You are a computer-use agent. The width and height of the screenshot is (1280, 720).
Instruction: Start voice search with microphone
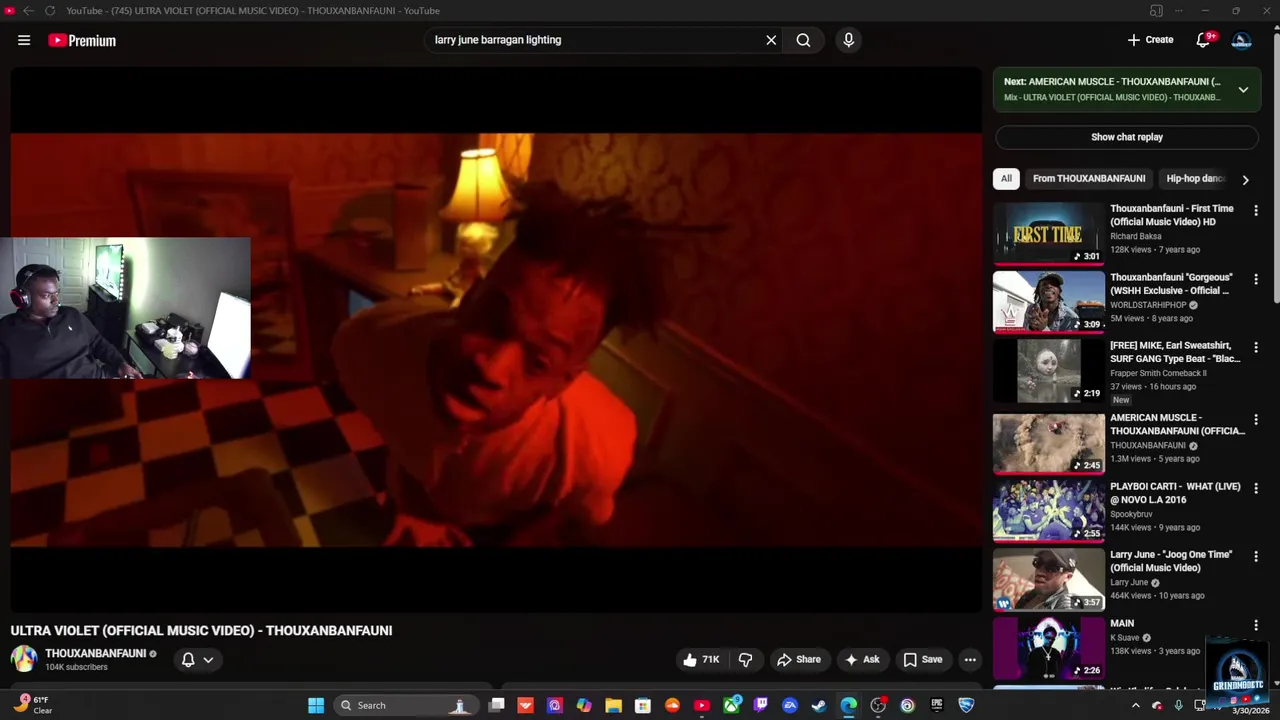click(x=848, y=40)
